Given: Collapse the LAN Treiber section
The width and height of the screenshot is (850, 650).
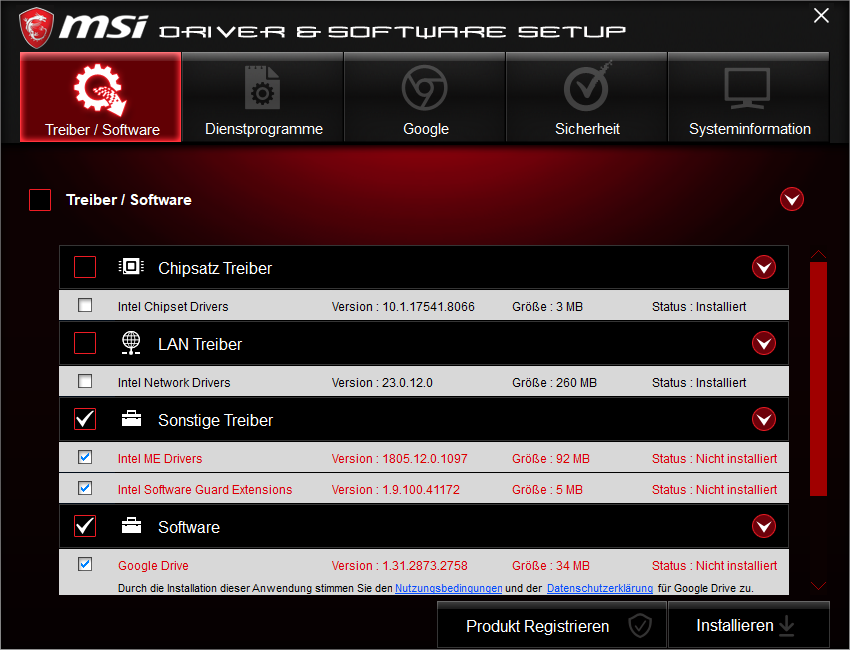Looking at the screenshot, I should pyautogui.click(x=764, y=343).
